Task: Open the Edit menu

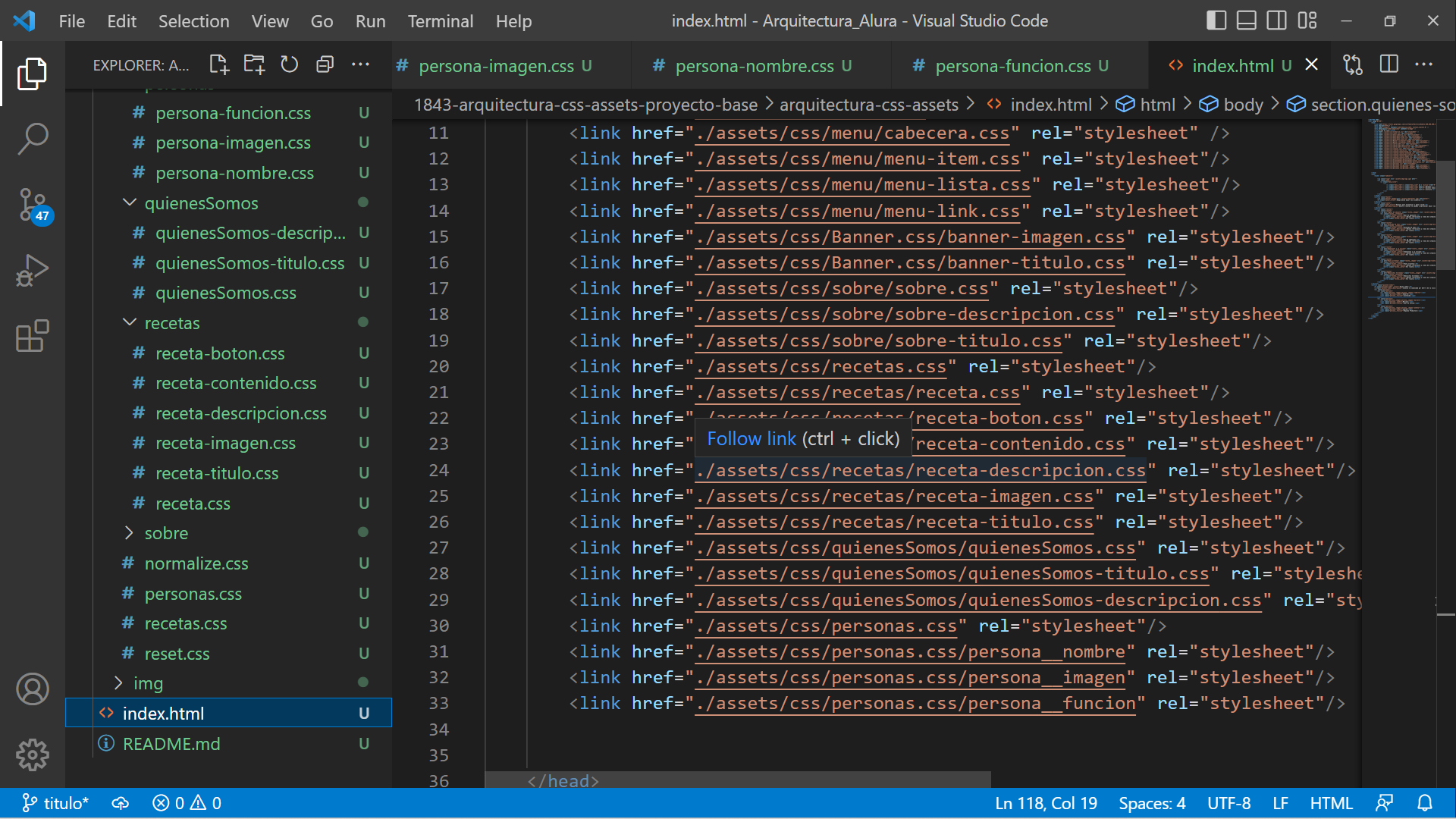Action: (122, 21)
